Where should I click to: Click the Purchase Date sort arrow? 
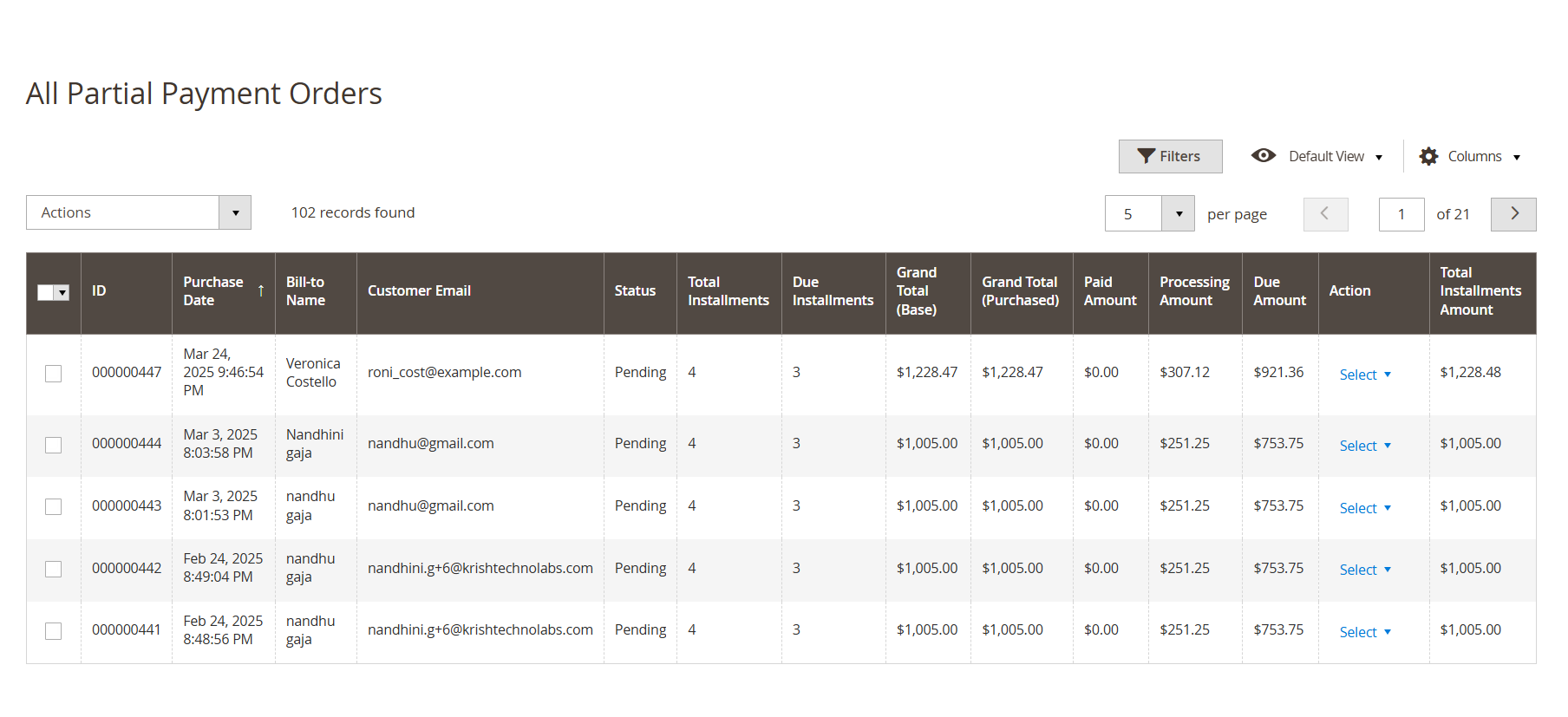(261, 291)
